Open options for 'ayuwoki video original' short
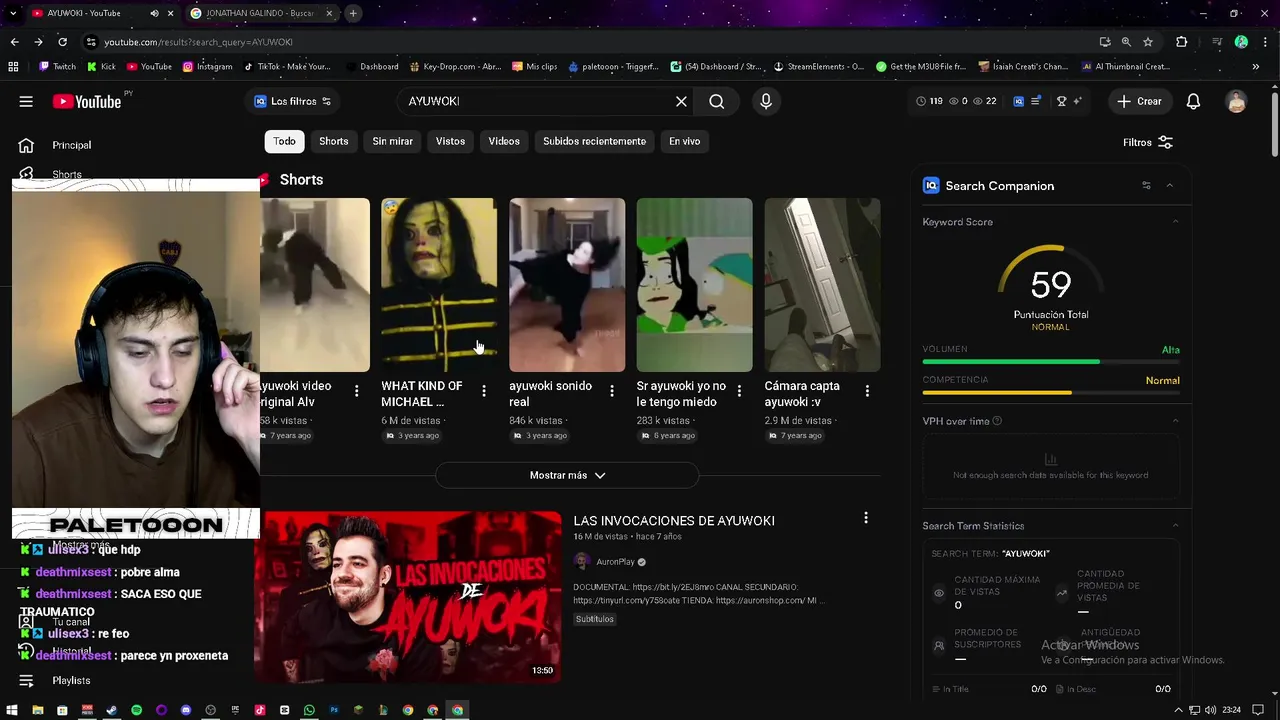Viewport: 1280px width, 720px height. pyautogui.click(x=356, y=391)
